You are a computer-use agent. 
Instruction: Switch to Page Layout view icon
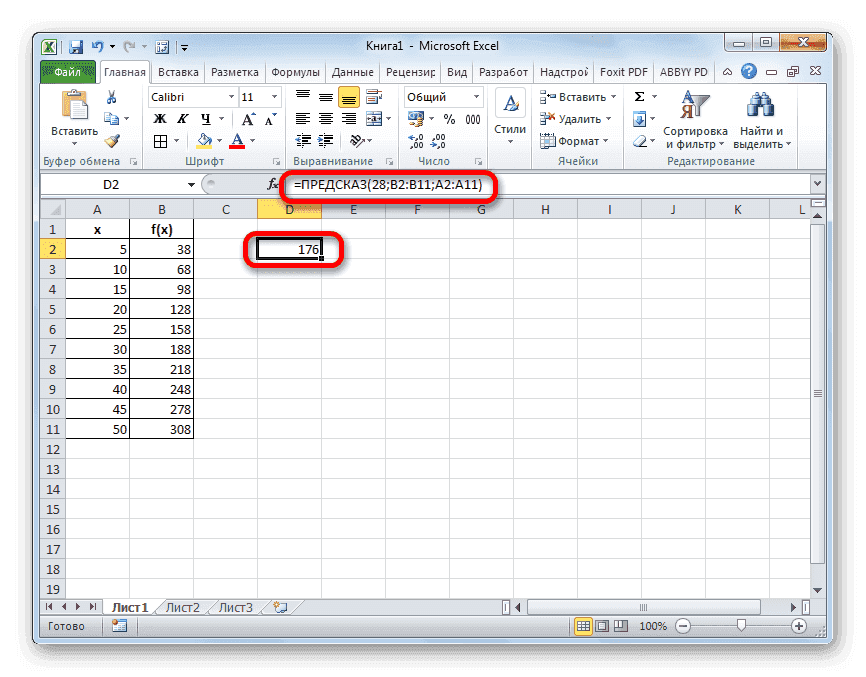(x=604, y=626)
